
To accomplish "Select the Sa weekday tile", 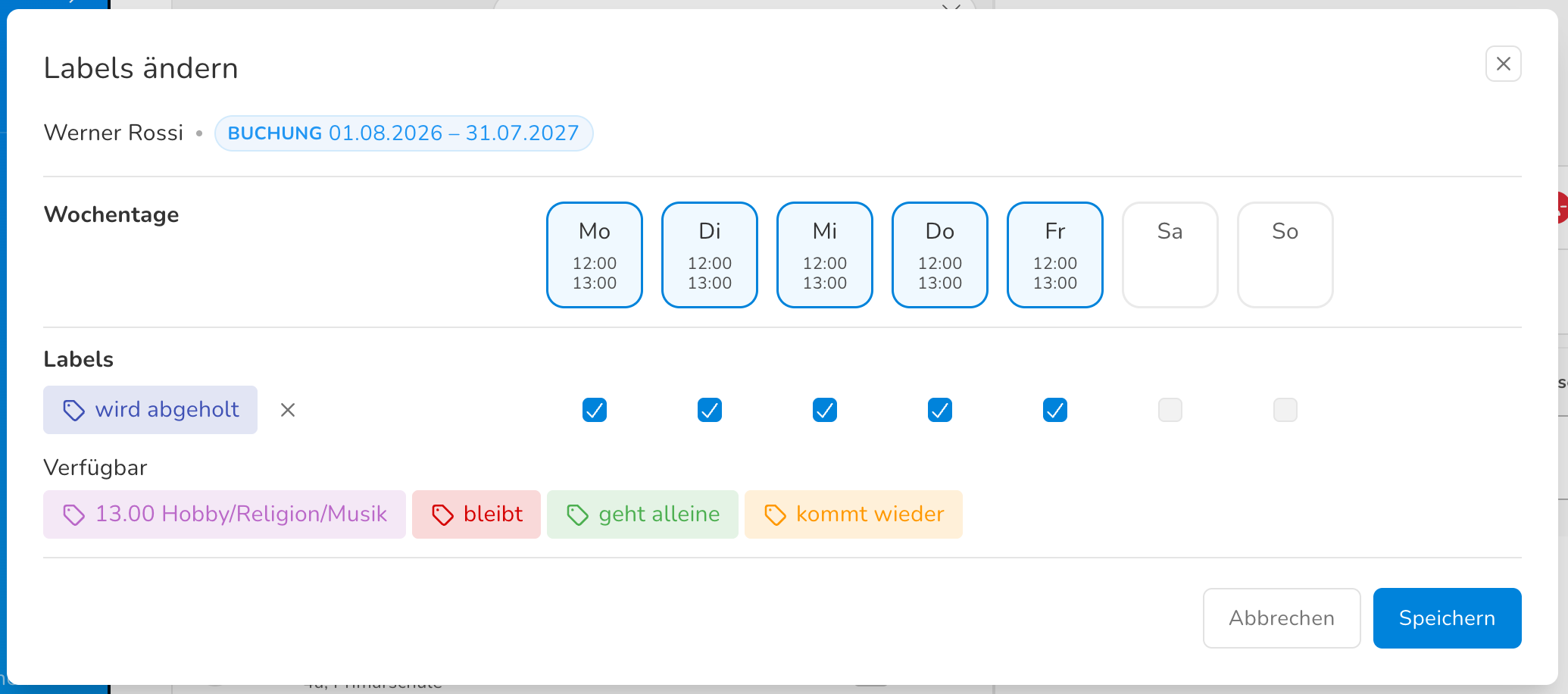I will pyautogui.click(x=1170, y=255).
